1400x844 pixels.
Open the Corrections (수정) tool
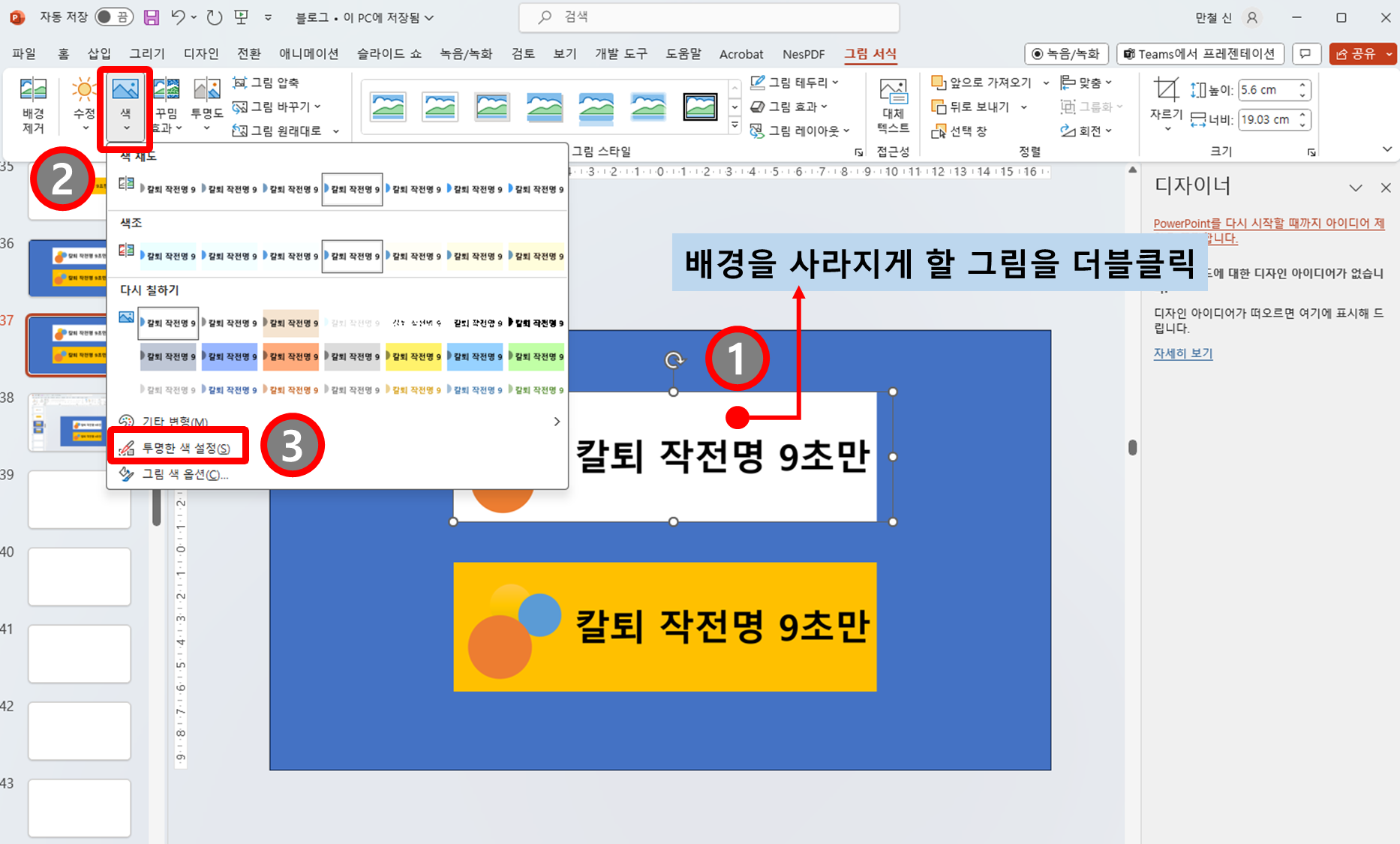tap(84, 105)
